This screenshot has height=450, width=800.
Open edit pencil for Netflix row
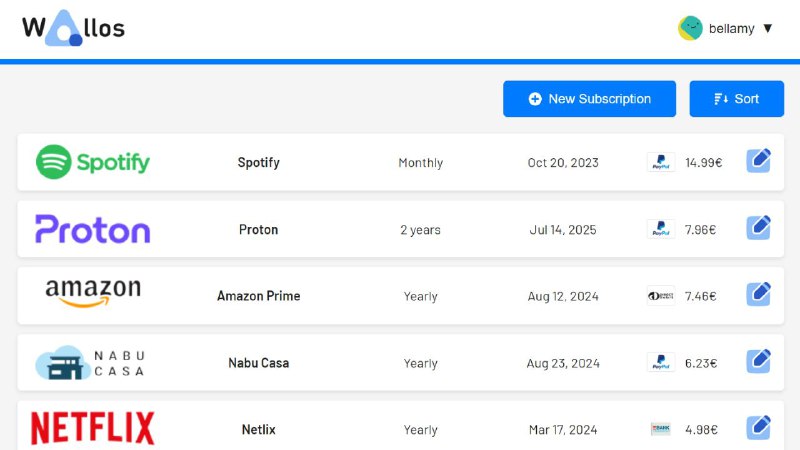coord(758,428)
